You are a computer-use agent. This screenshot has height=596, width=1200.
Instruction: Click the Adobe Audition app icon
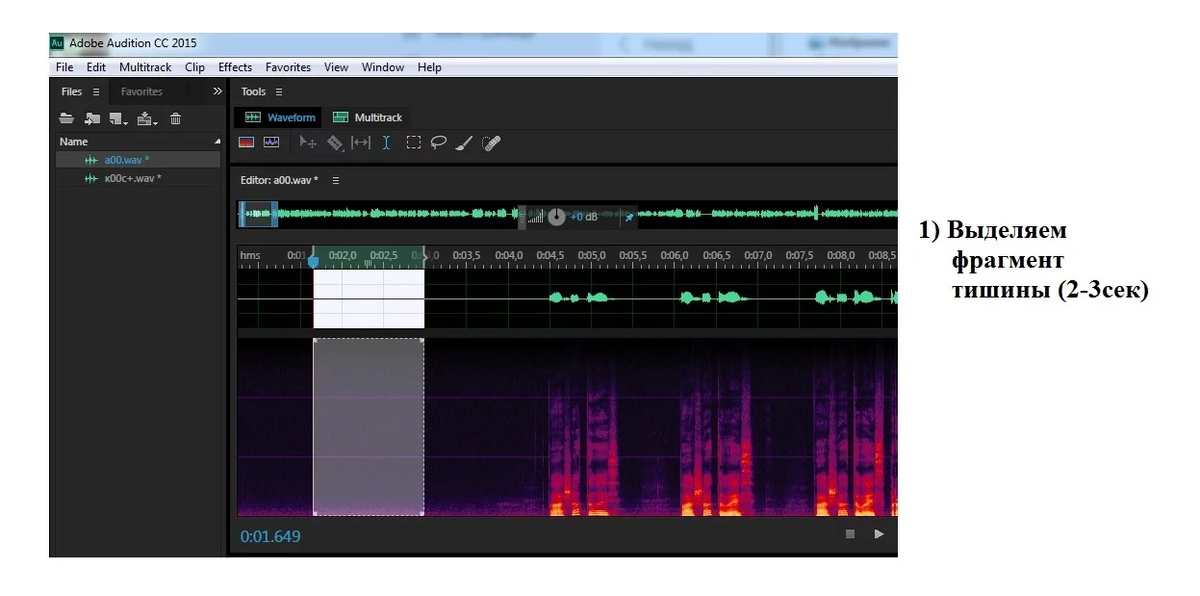pos(57,43)
